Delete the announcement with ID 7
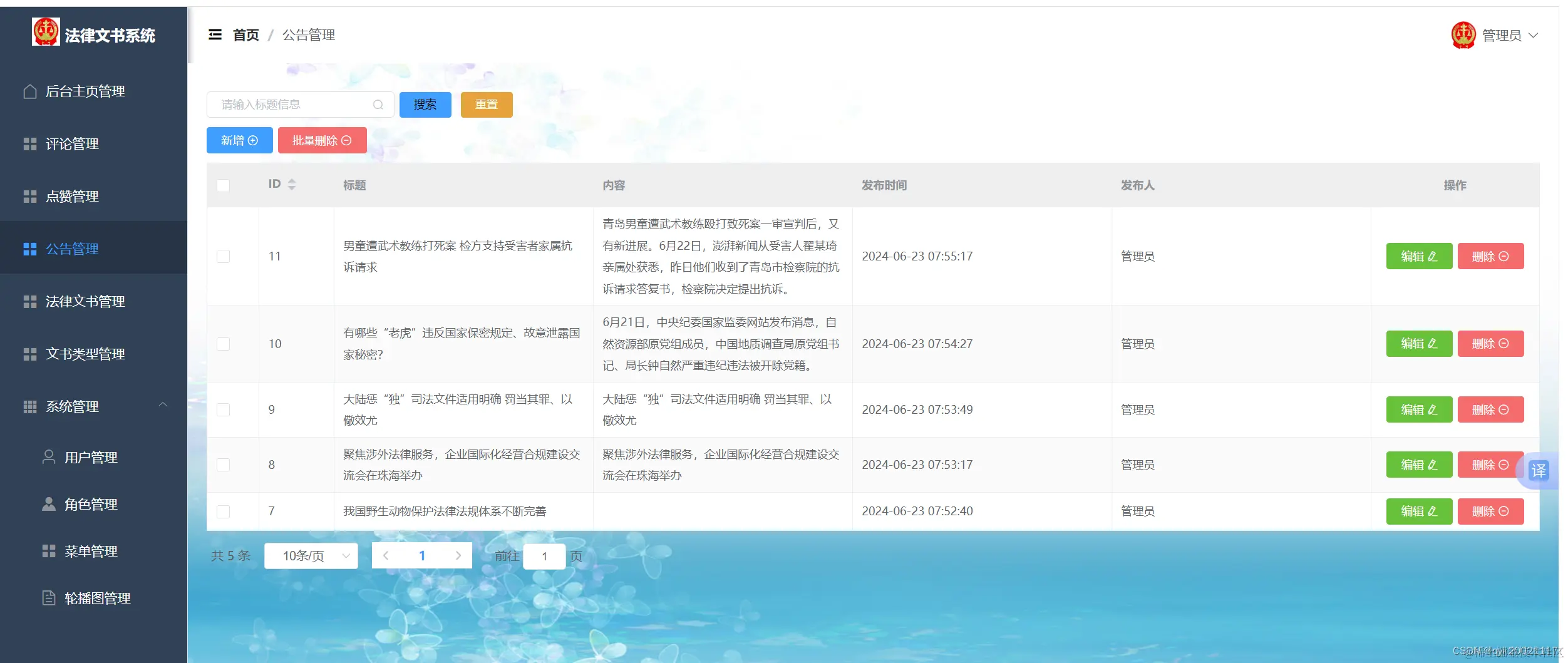The width and height of the screenshot is (1568, 663). tap(1490, 511)
